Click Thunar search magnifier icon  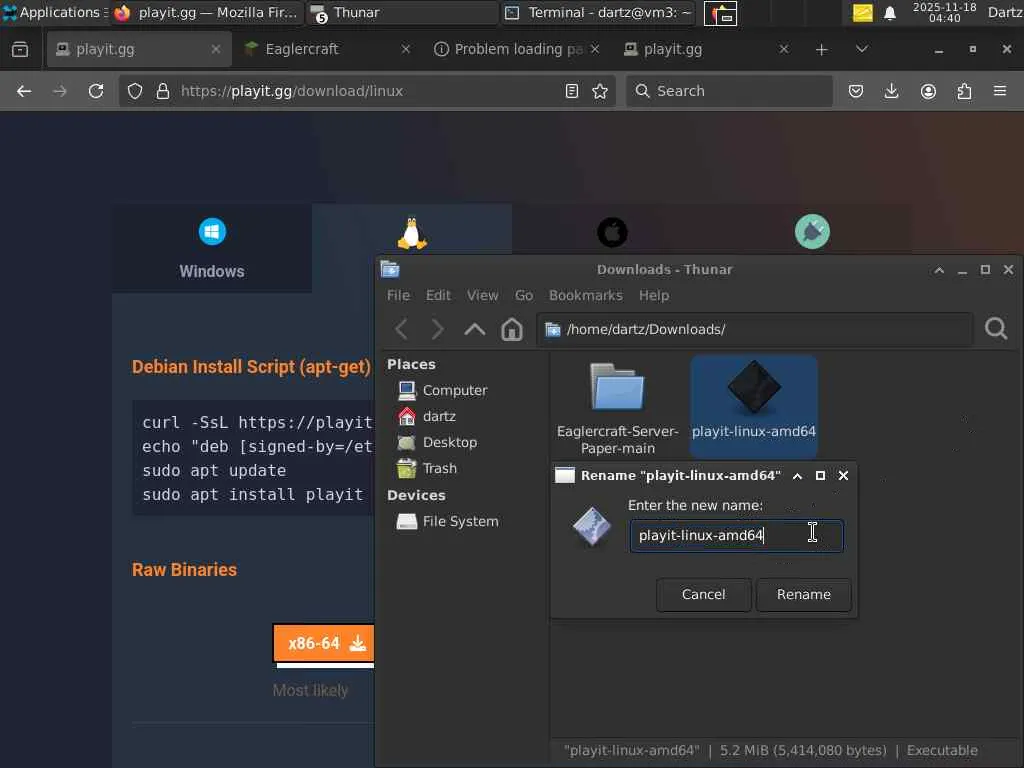[996, 328]
